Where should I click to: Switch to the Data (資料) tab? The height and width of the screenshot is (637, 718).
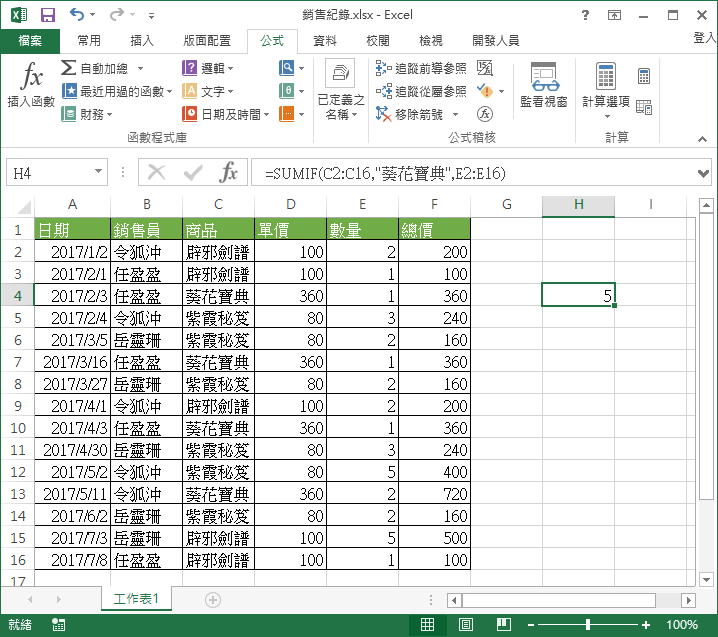tap(325, 41)
